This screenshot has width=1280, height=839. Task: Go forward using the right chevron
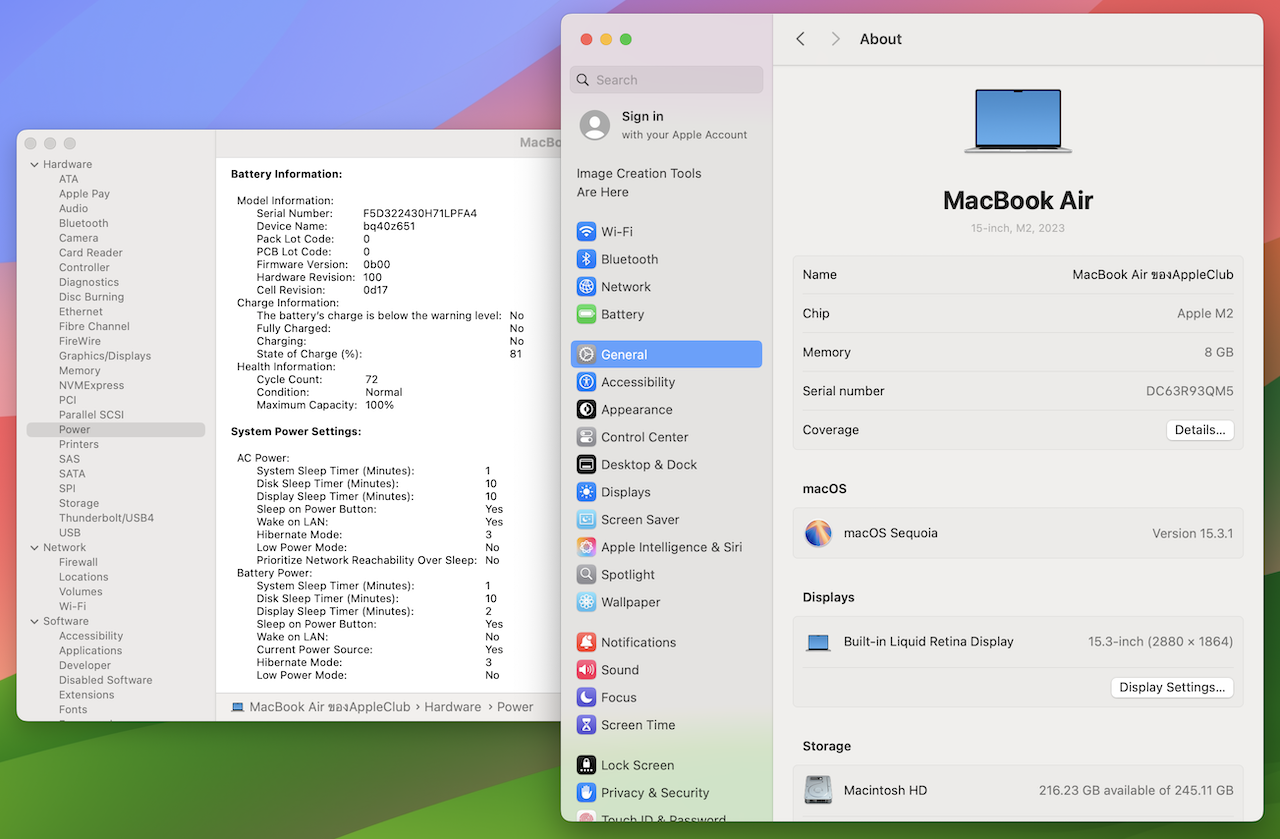pos(836,39)
